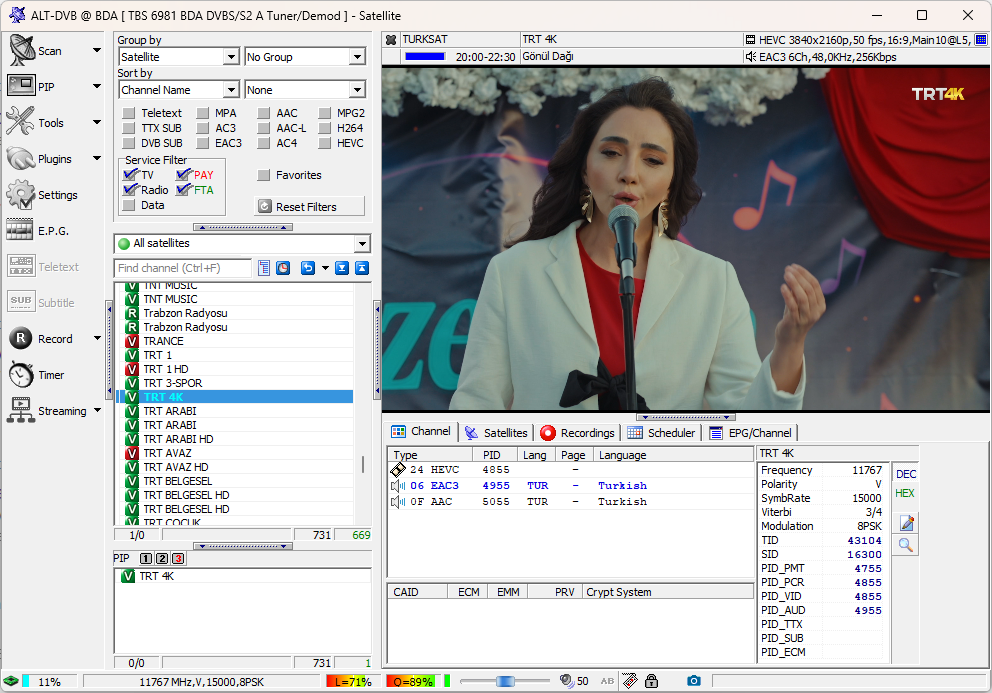
Task: Enable the HEVC filter checkbox
Action: 327,143
